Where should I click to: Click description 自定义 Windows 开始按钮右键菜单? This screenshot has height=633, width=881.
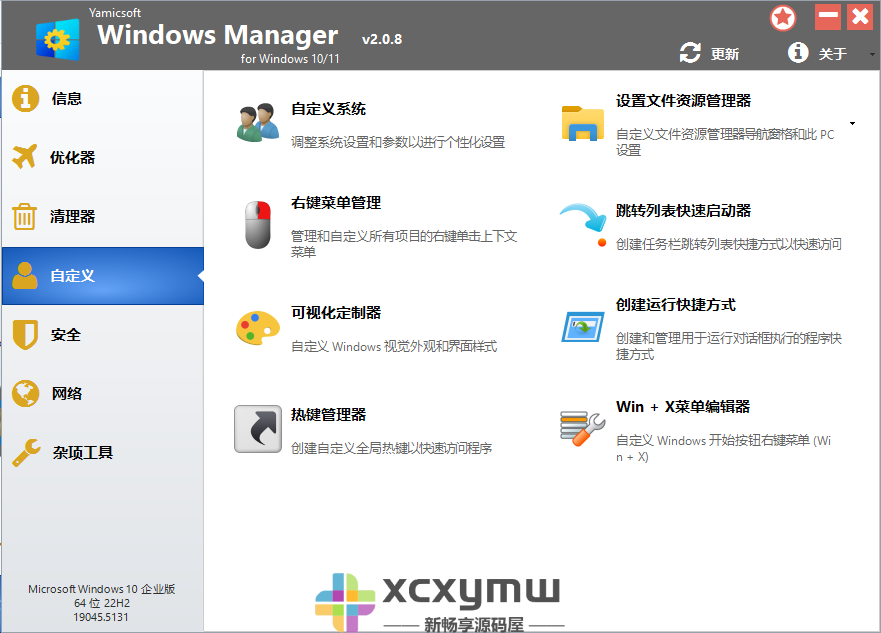click(x=723, y=448)
